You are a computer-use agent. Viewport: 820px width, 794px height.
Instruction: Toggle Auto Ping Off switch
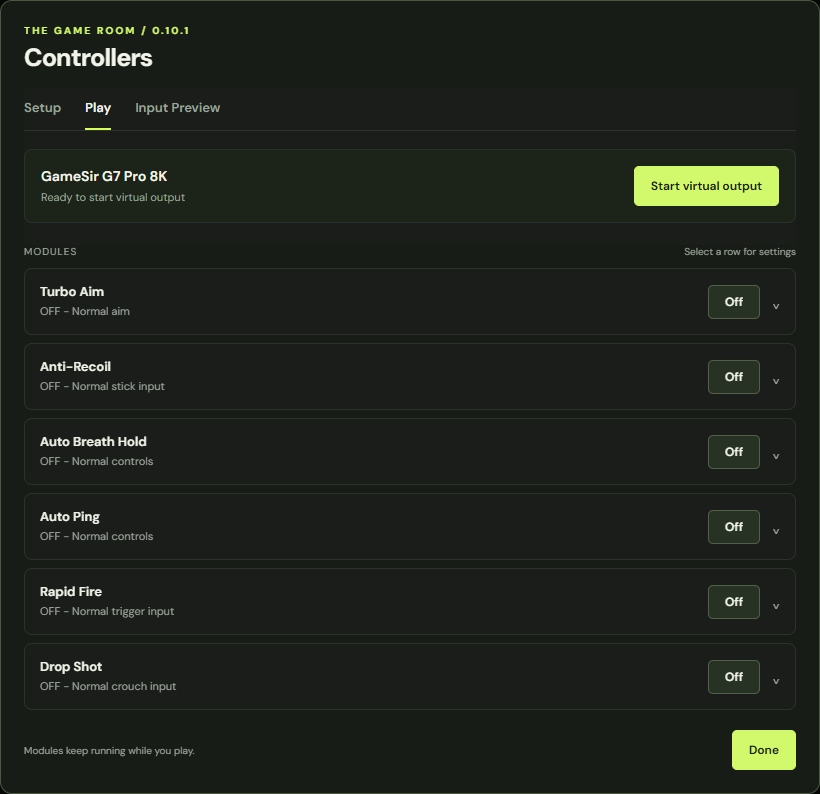[x=734, y=527]
